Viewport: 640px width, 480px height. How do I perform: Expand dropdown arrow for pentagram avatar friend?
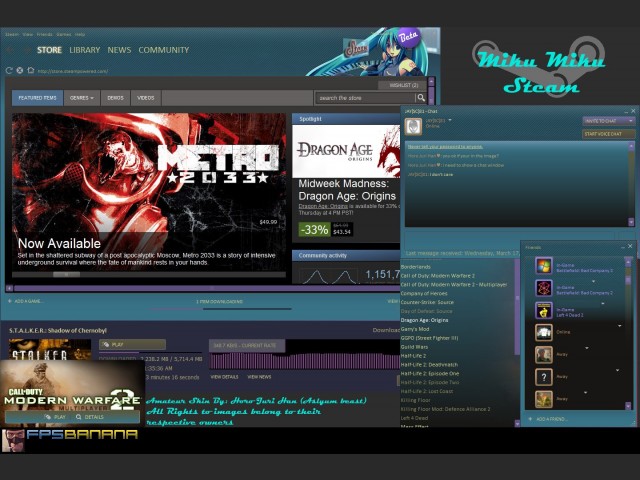(x=593, y=281)
